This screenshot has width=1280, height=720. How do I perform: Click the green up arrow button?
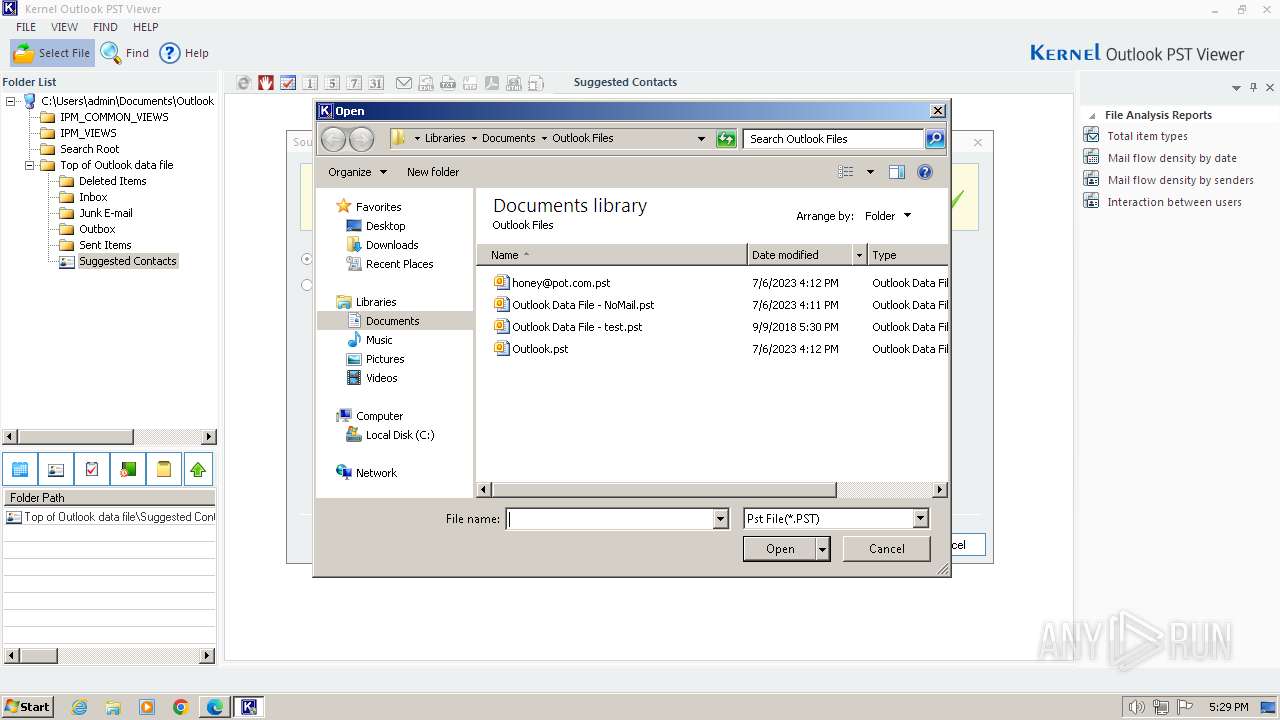198,469
